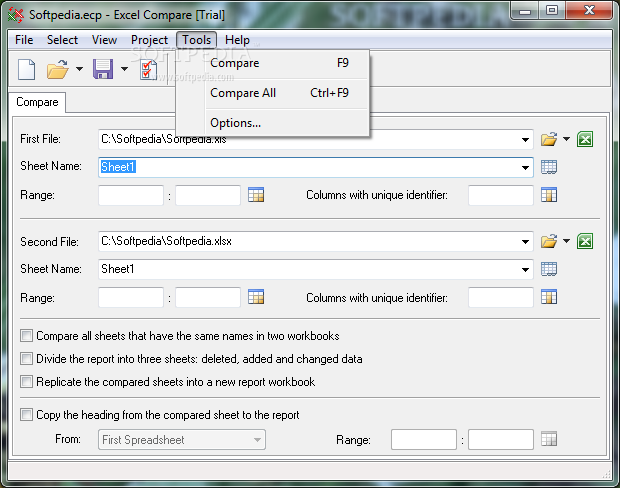The height and width of the screenshot is (488, 620).
Task: Choose Second File unique identifier columns icon
Action: pos(549,297)
